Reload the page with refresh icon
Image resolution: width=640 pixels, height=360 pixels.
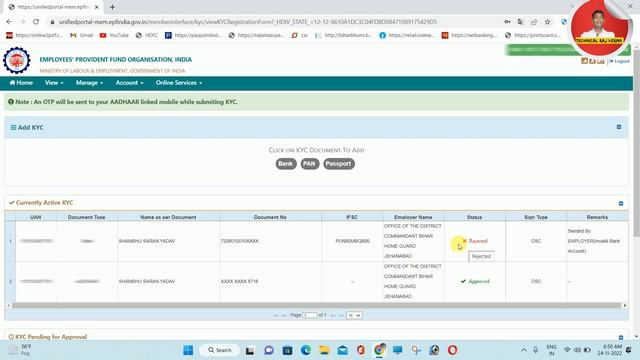coord(36,22)
